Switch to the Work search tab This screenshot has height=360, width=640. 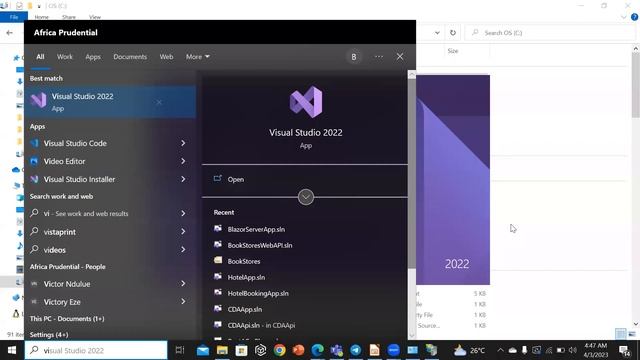coord(64,57)
